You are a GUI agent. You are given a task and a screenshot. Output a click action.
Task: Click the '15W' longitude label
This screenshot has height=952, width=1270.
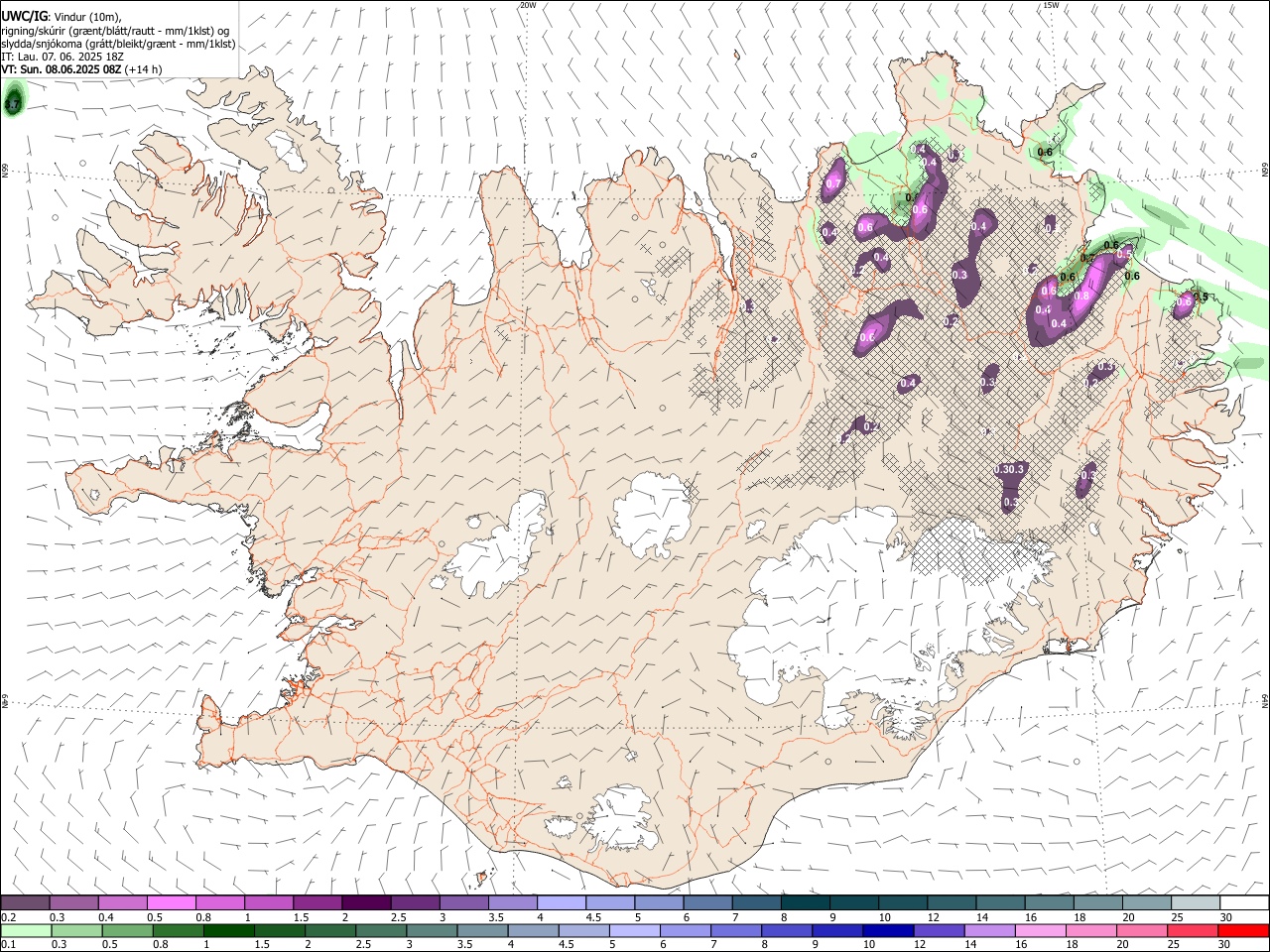point(1051,5)
